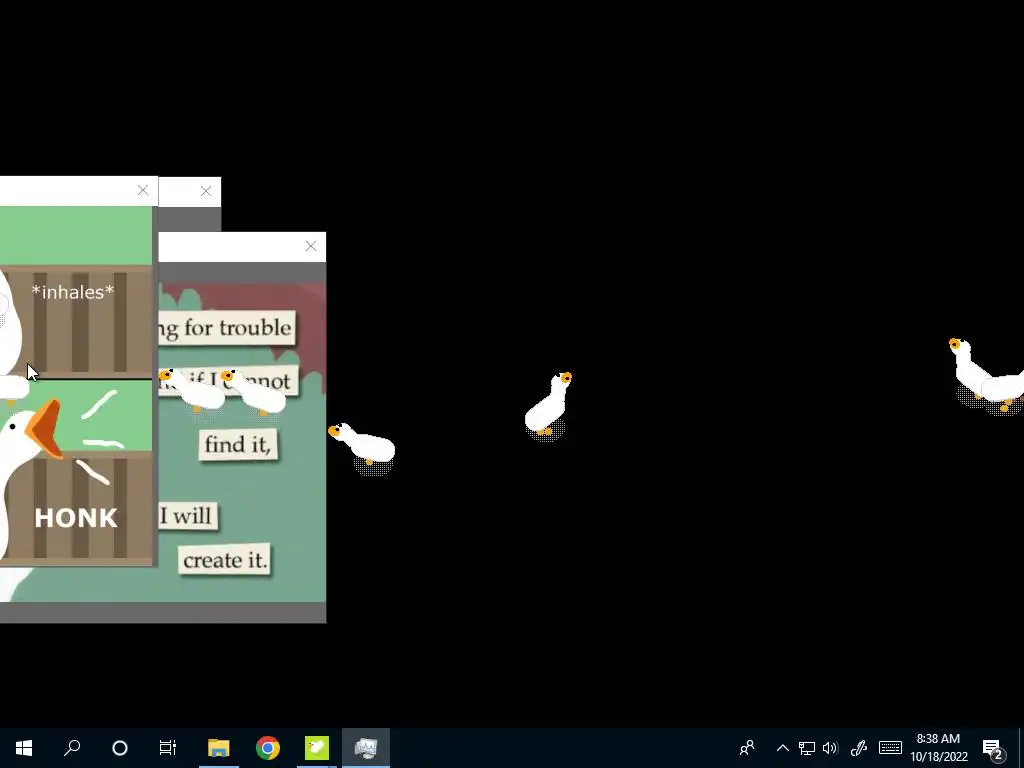Open network status icon
Screen dimensions: 1024x768
tap(807, 748)
